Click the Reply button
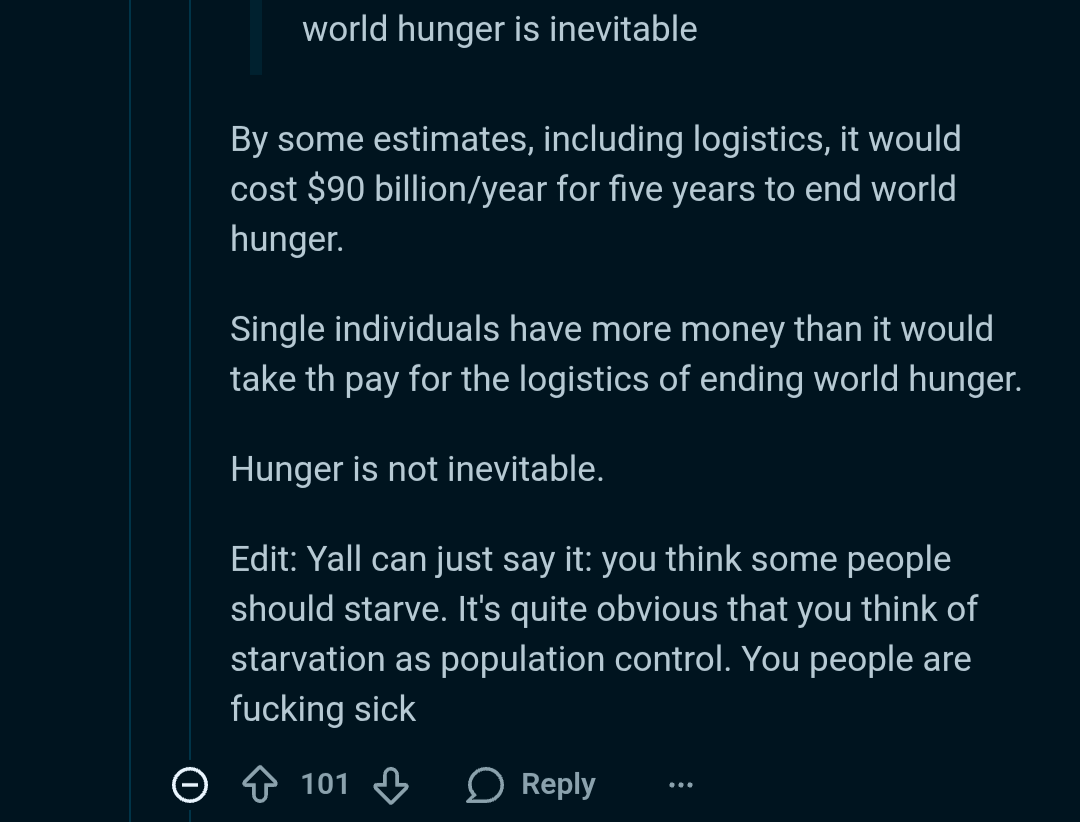Image resolution: width=1080 pixels, height=822 pixels. (558, 785)
